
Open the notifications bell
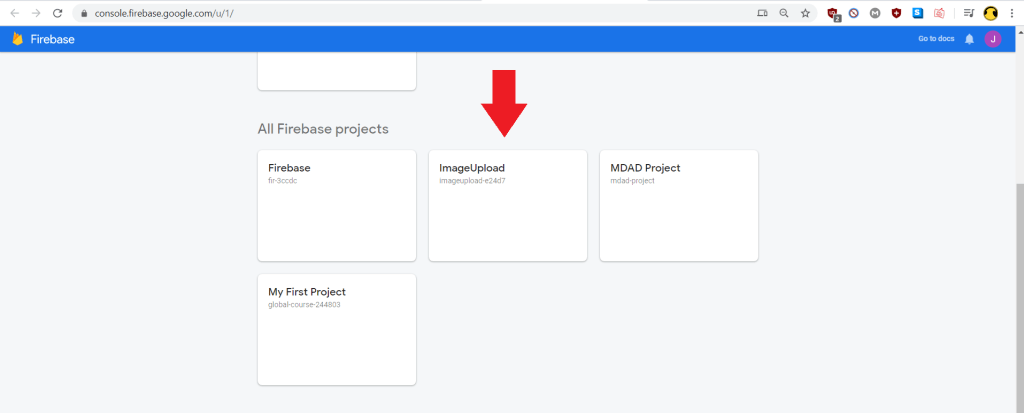coord(969,39)
